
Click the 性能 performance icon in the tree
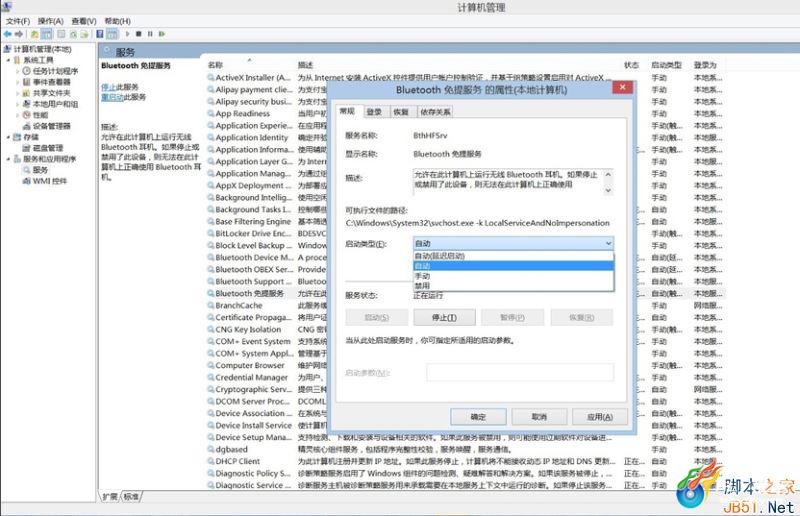click(x=27, y=115)
